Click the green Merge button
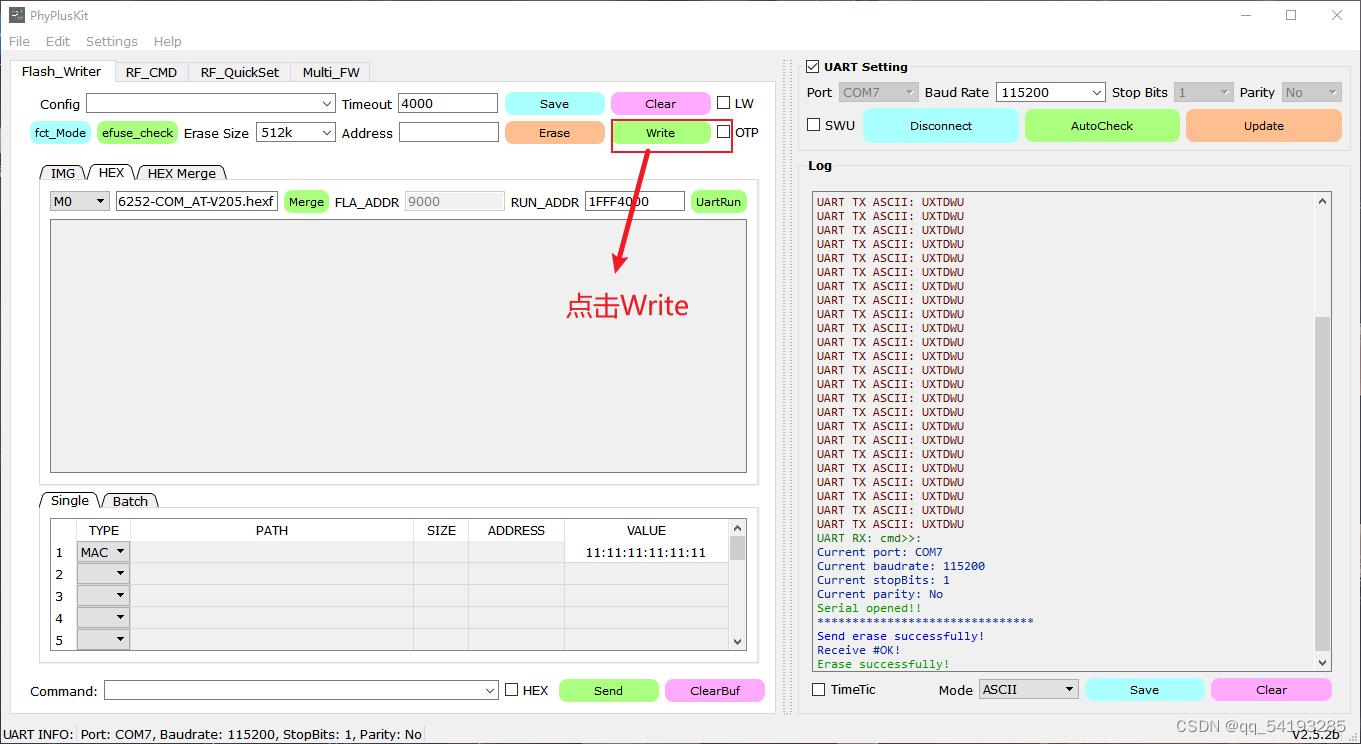1361x744 pixels. coord(306,202)
